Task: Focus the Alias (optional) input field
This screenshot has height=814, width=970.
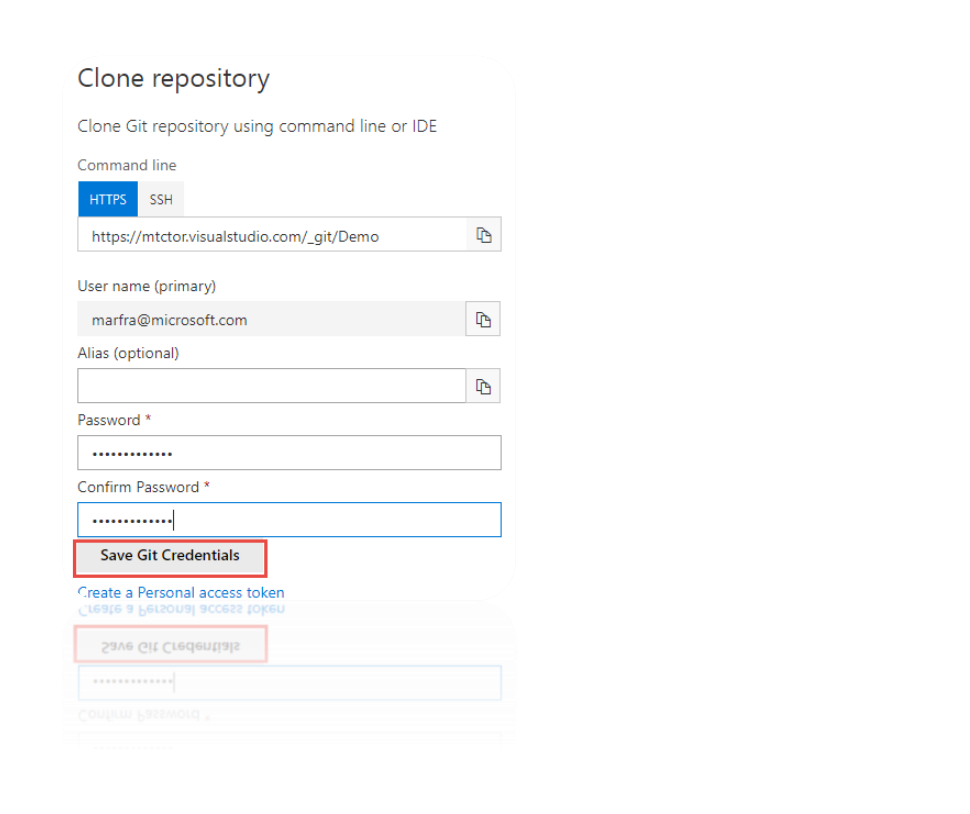Action: click(x=272, y=386)
